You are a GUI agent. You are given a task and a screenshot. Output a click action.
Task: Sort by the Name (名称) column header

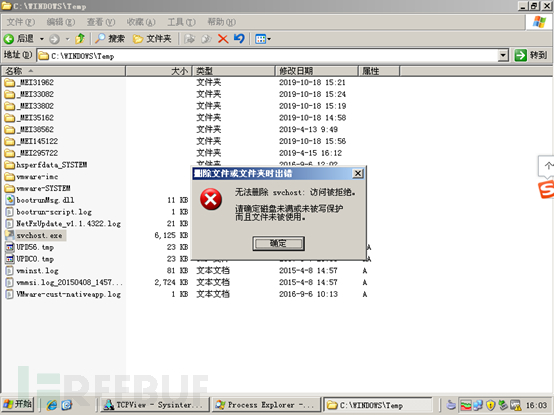63,71
